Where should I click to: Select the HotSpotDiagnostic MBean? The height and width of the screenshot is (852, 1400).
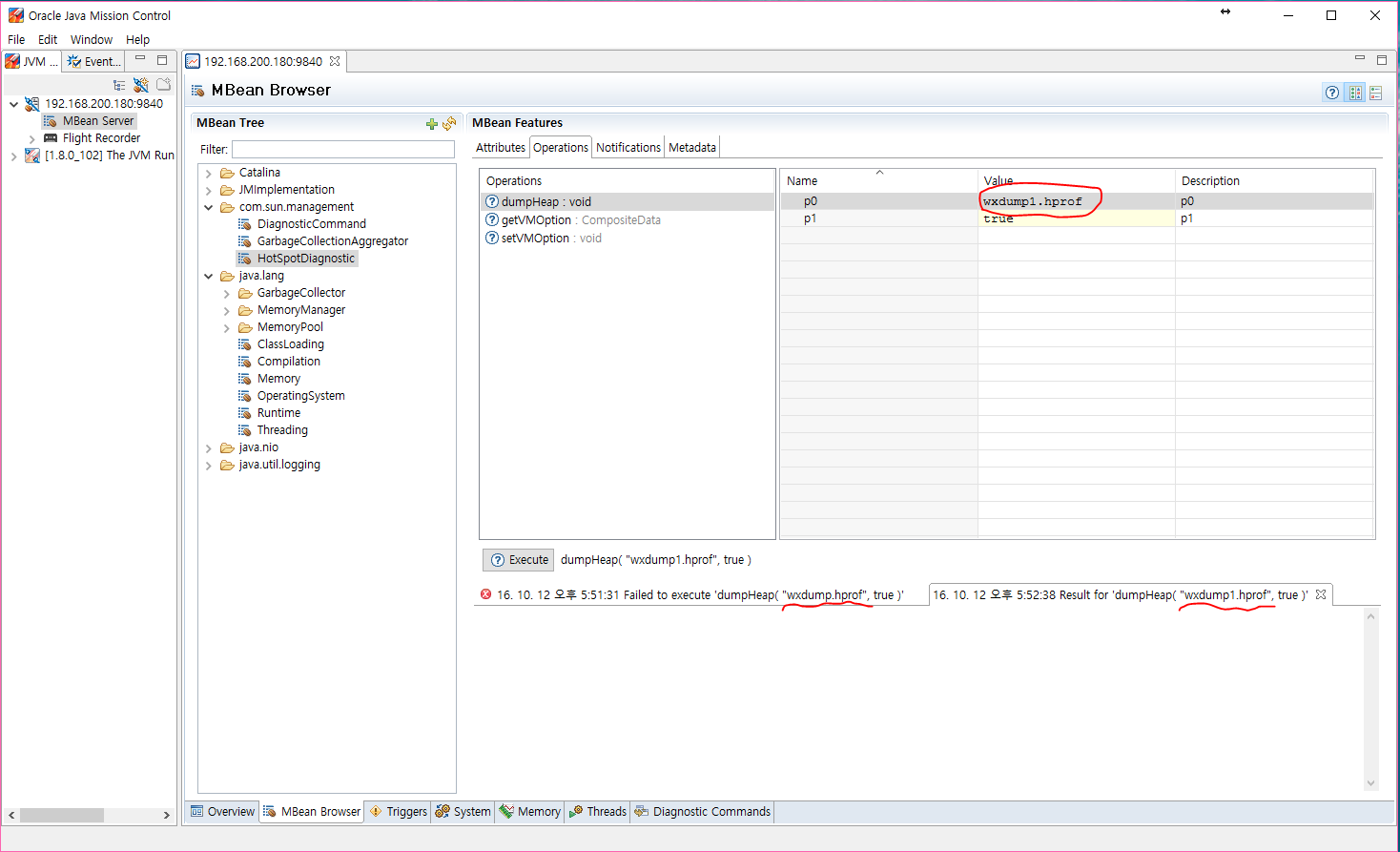tap(305, 259)
